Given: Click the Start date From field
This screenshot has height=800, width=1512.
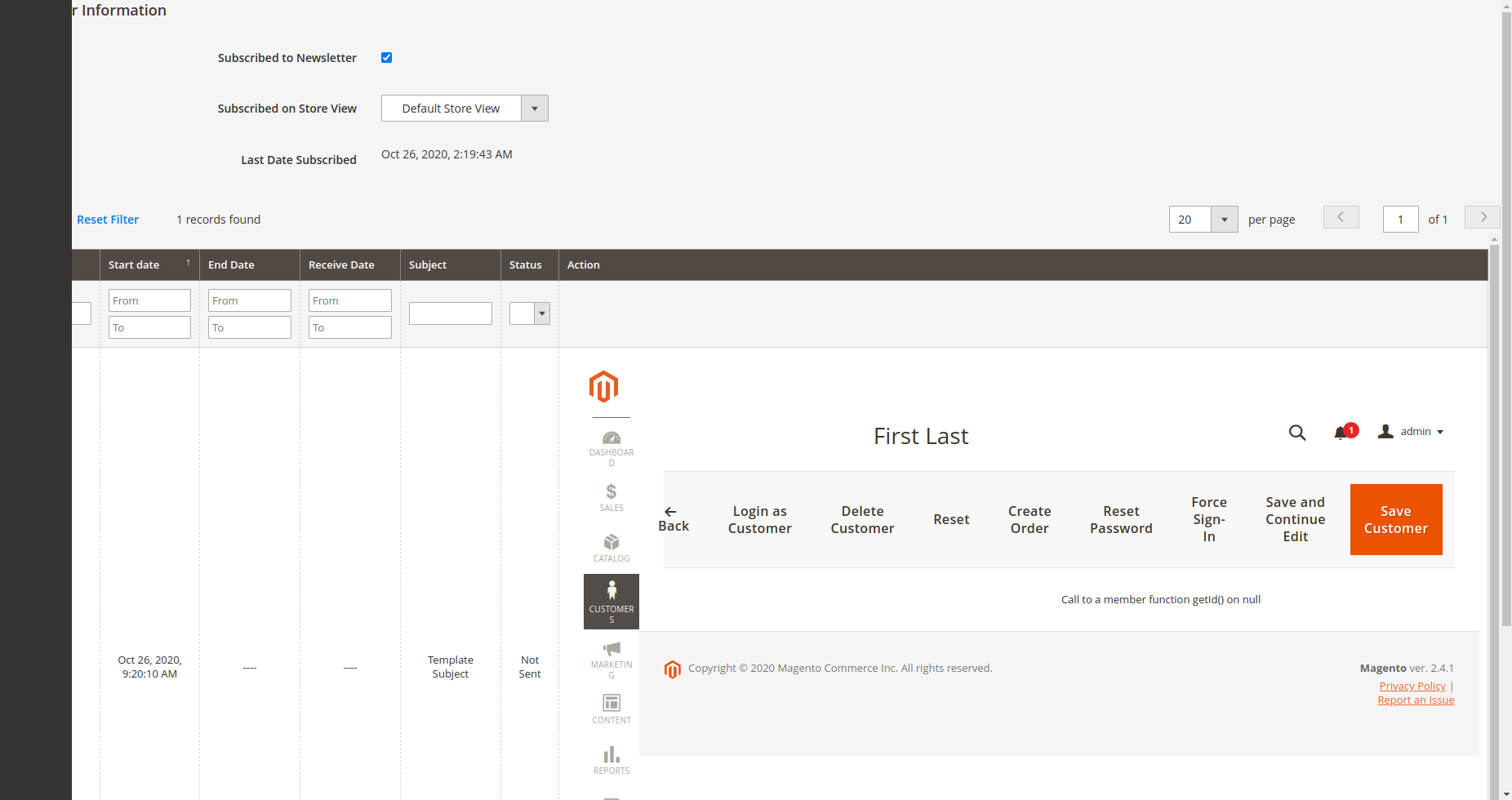Looking at the screenshot, I should [149, 300].
